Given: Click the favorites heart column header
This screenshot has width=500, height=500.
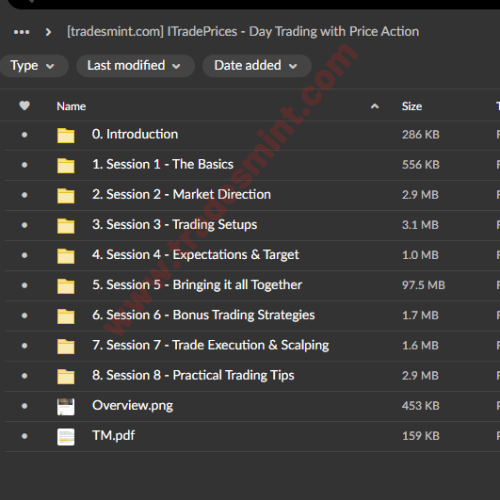Looking at the screenshot, I should pyautogui.click(x=24, y=106).
